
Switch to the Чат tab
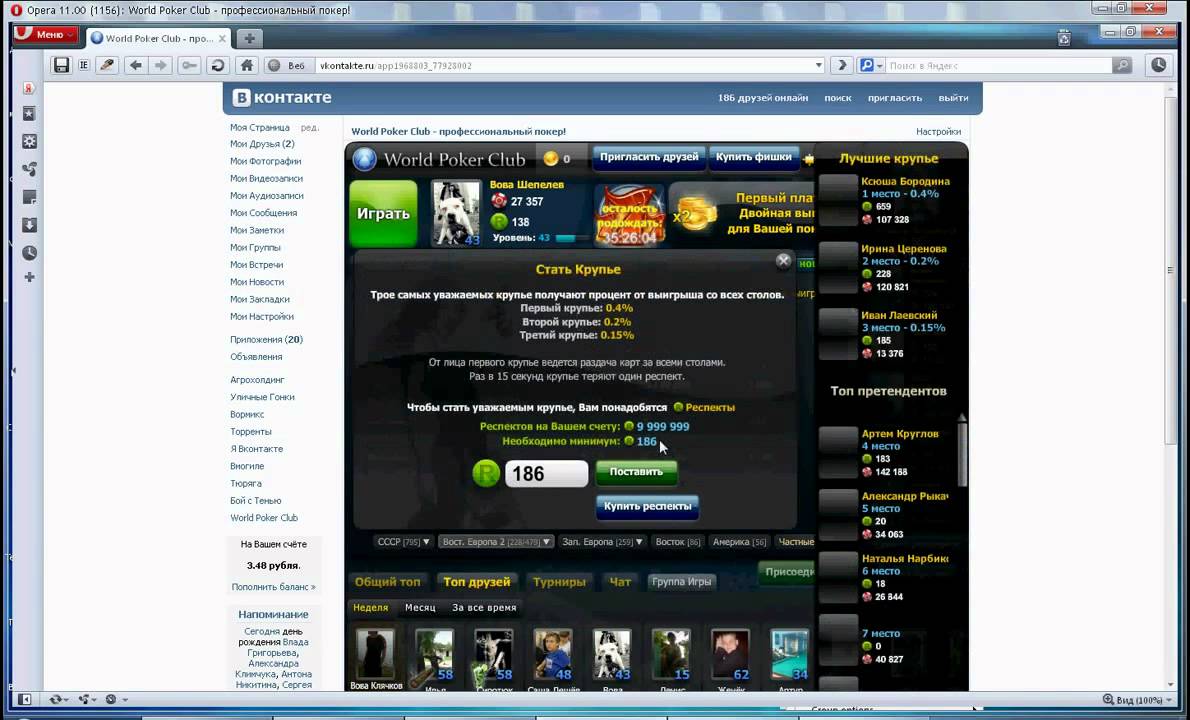620,582
